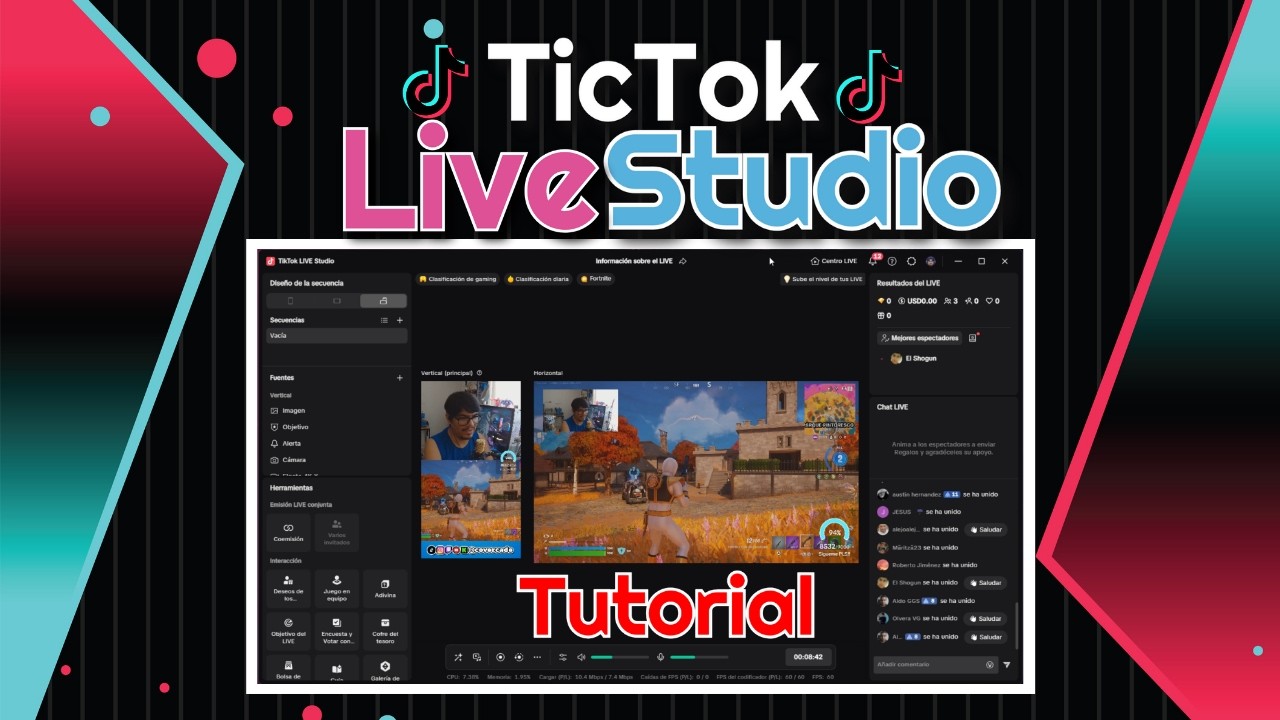Screen dimensions: 1280x720
Task: Click the chat panel scrollbar
Action: click(x=1016, y=625)
